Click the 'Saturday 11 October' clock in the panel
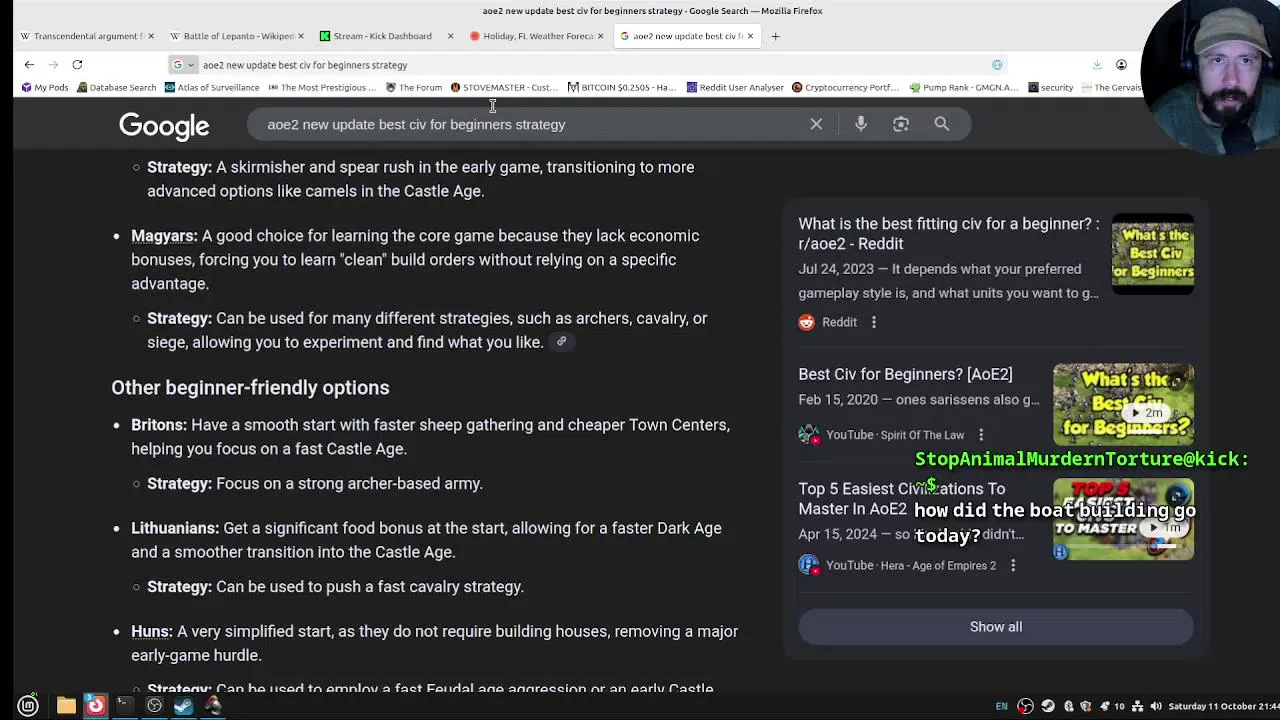The width and height of the screenshot is (1280, 720). (x=1226, y=706)
